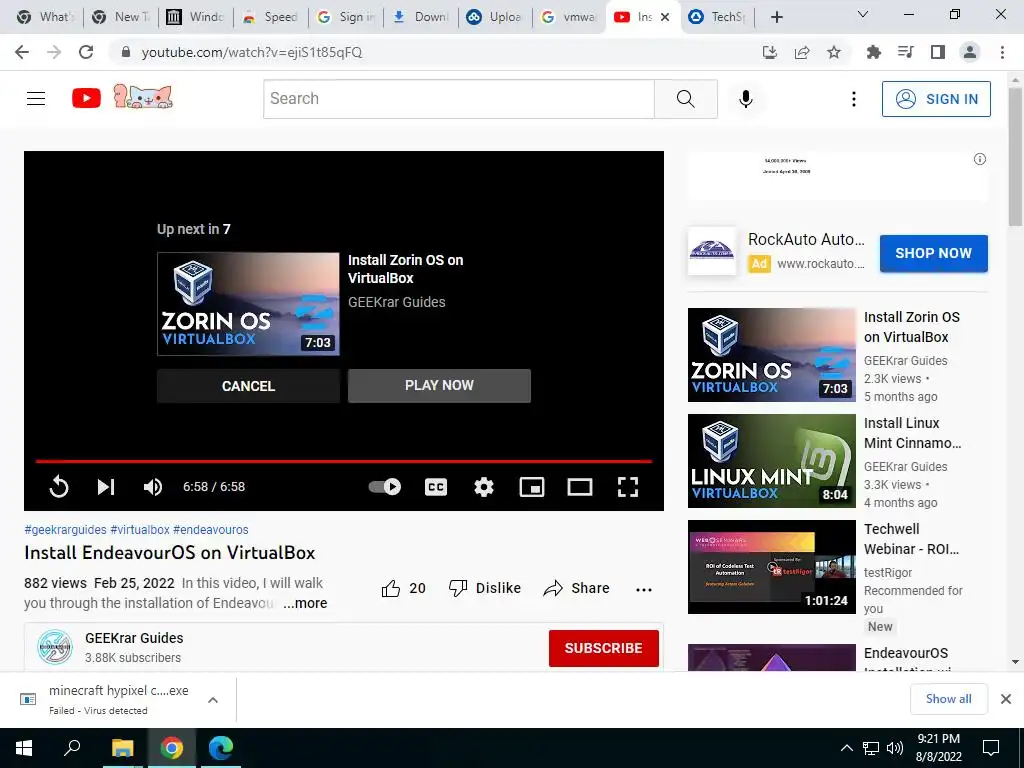Open the YouTube hamburger guide menu
1024x768 pixels.
pyautogui.click(x=36, y=99)
